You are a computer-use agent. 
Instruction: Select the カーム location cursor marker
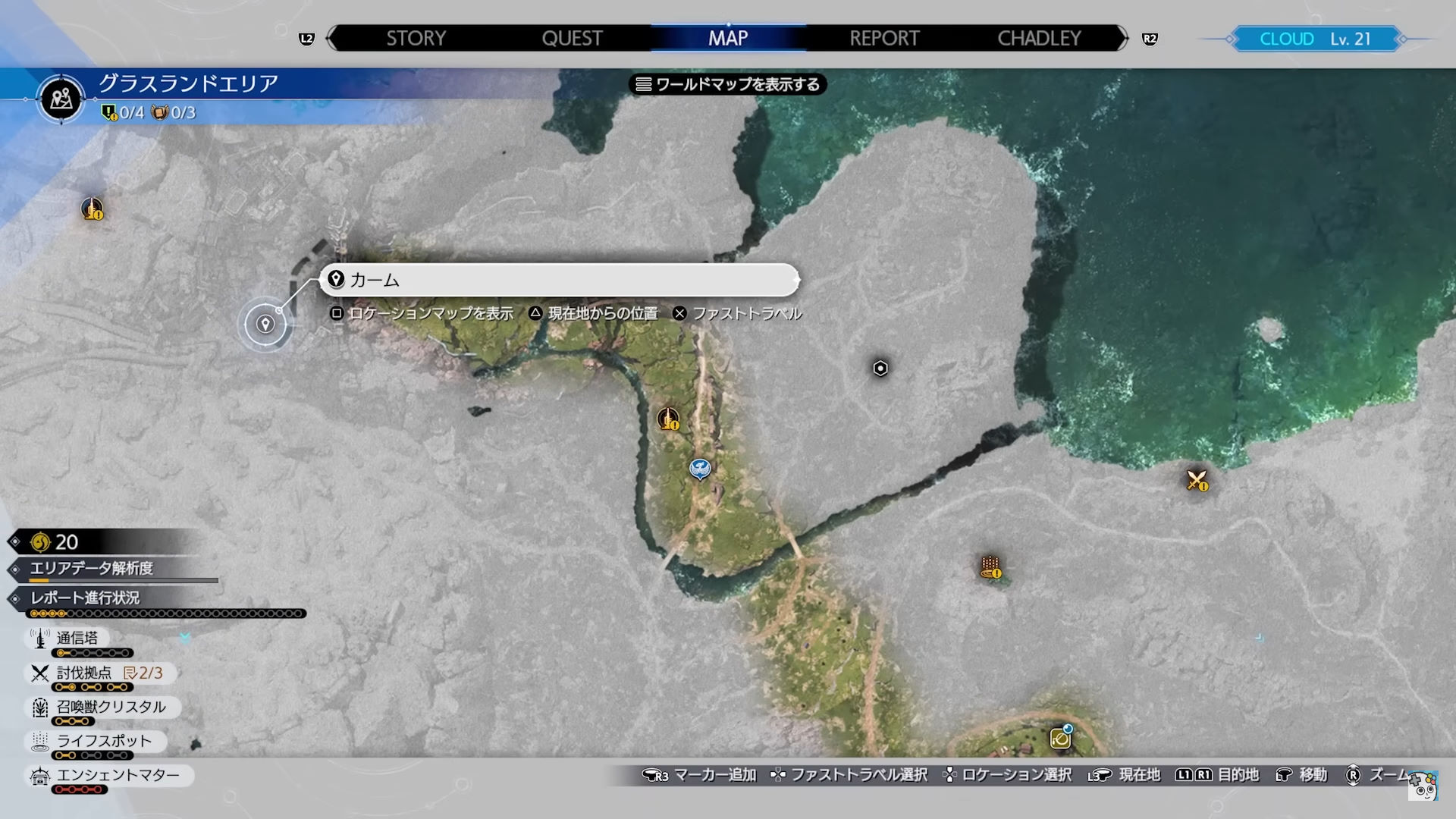pos(265,325)
